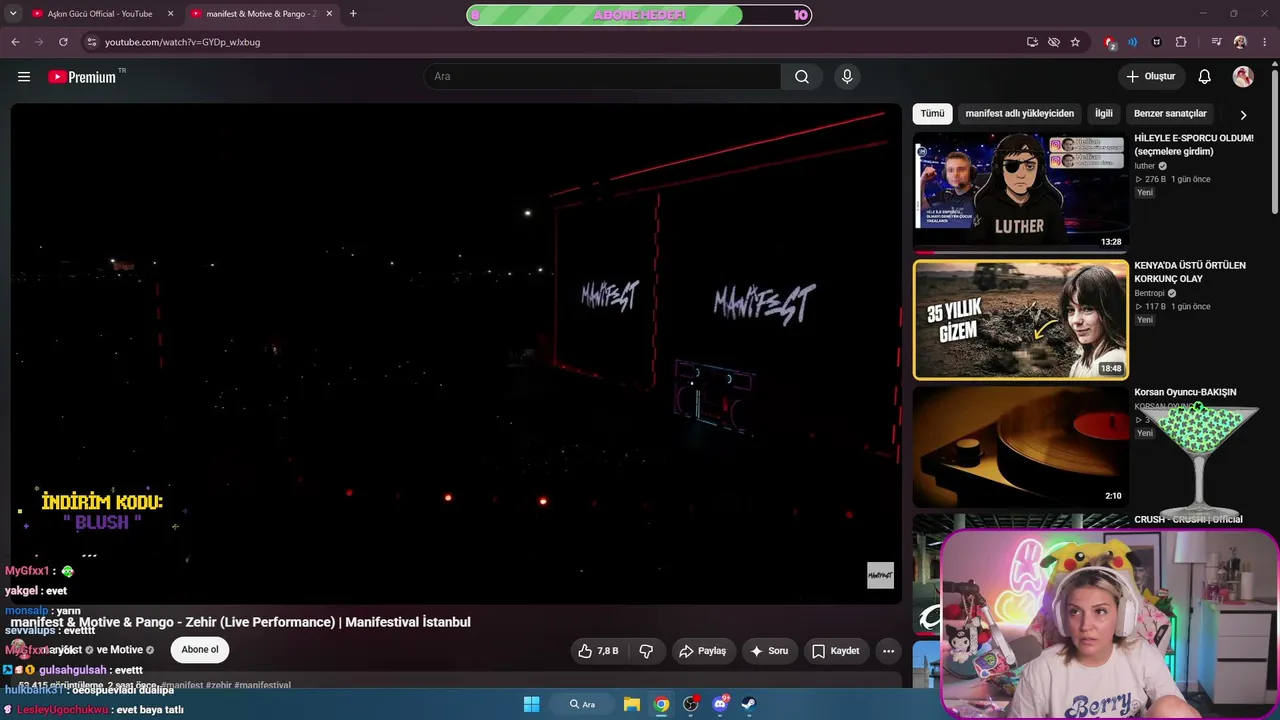The width and height of the screenshot is (1280, 720).
Task: Open File Explorer from the taskbar
Action: [x=632, y=704]
